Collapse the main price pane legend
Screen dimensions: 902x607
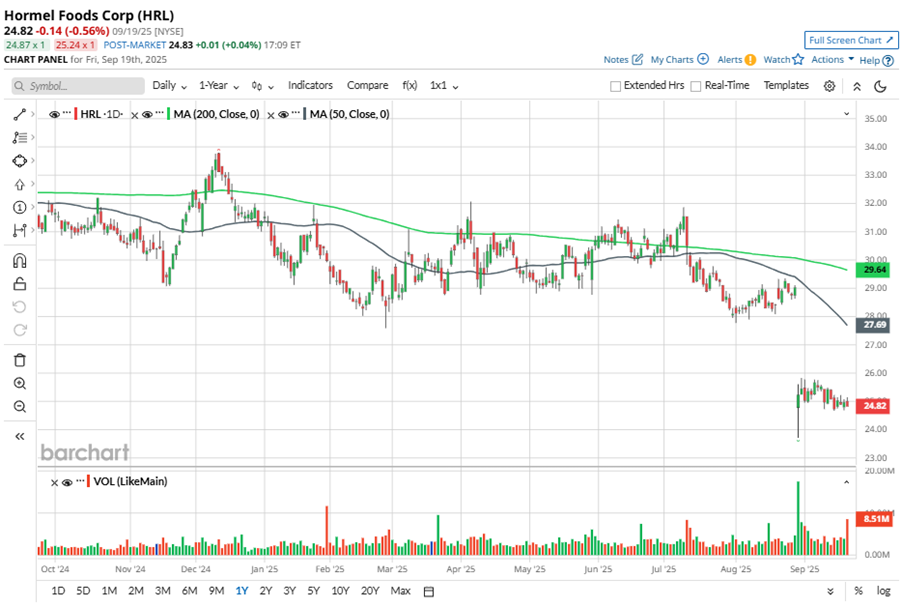coord(846,114)
